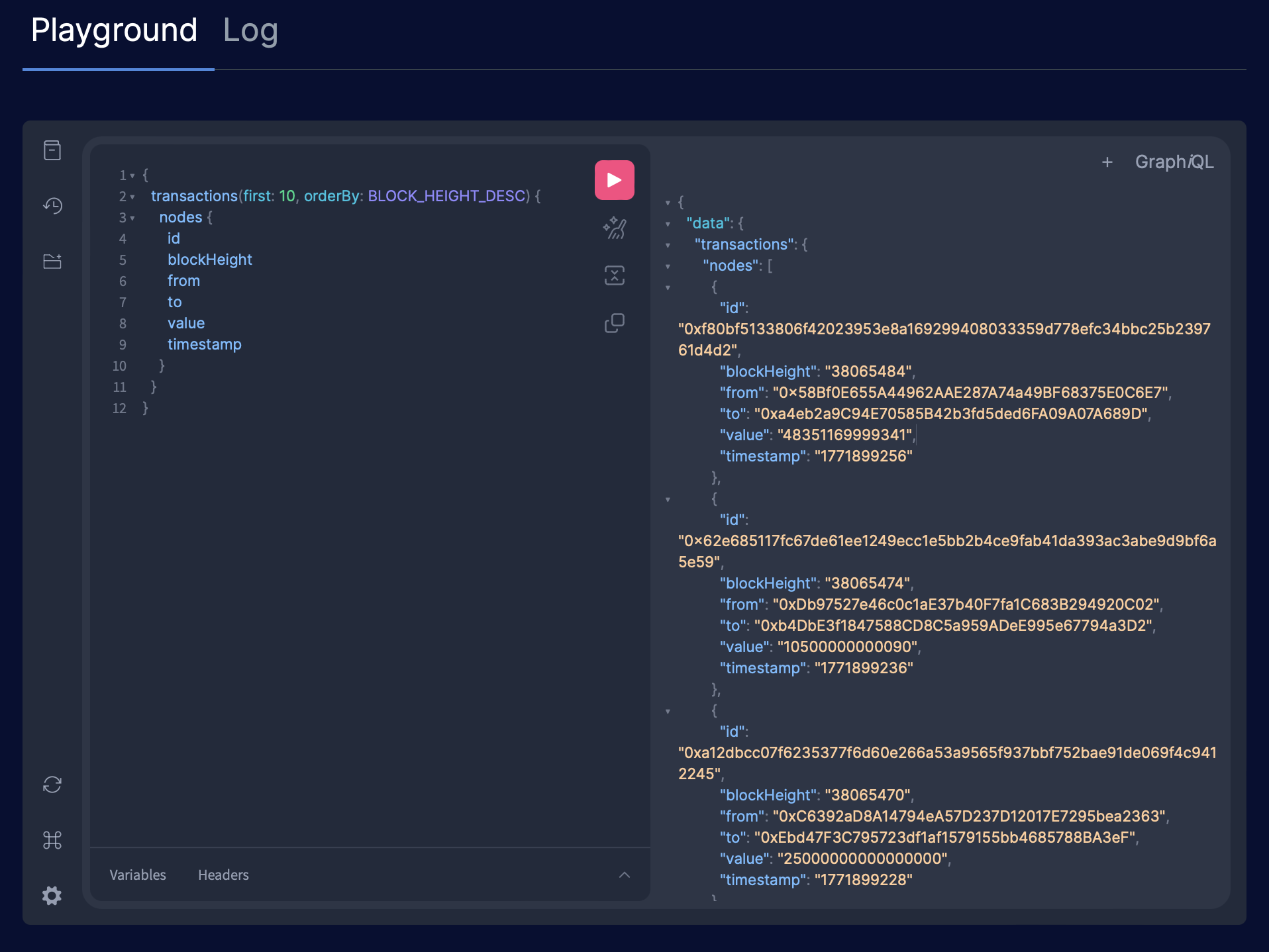The width and height of the screenshot is (1269, 952).
Task: Open the Variables editor
Action: pyautogui.click(x=138, y=875)
